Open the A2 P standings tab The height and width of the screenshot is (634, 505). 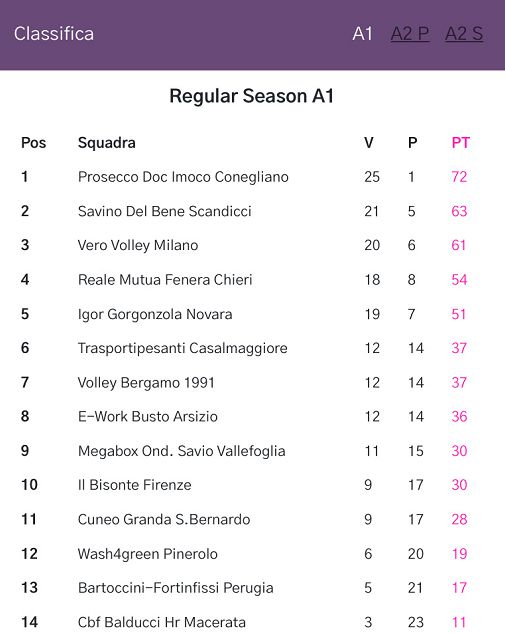(x=410, y=34)
